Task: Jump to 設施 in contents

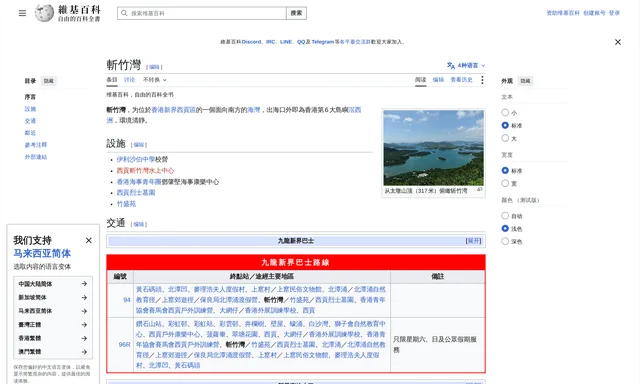Action: click(30, 109)
